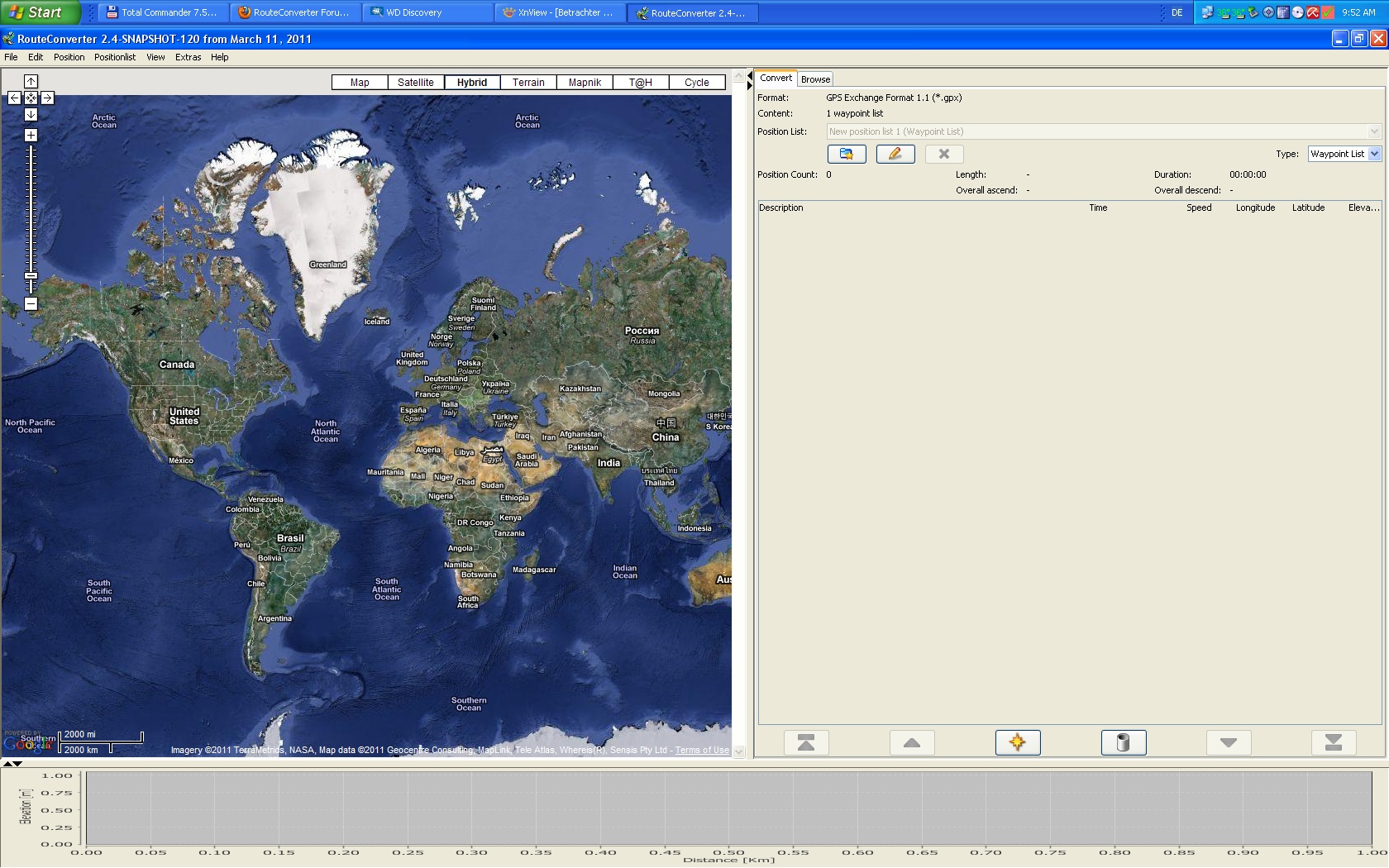This screenshot has height=868, width=1389.
Task: Switch map view to Terrain
Action: coord(527,83)
